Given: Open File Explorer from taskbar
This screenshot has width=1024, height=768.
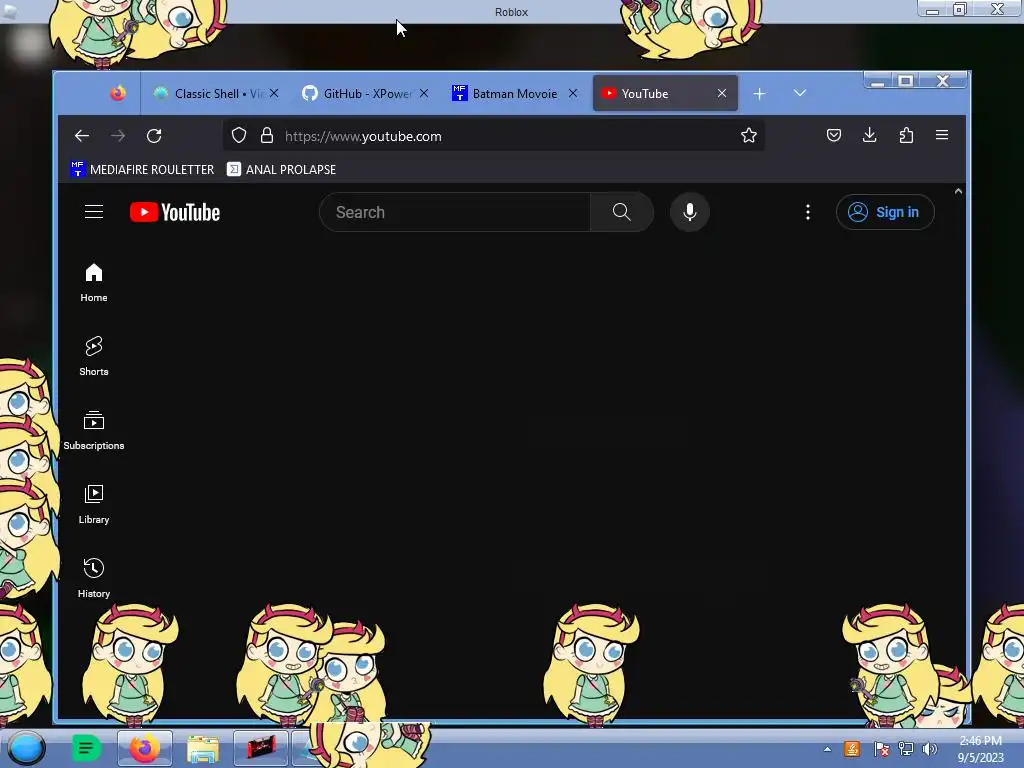Looking at the screenshot, I should click(203, 748).
